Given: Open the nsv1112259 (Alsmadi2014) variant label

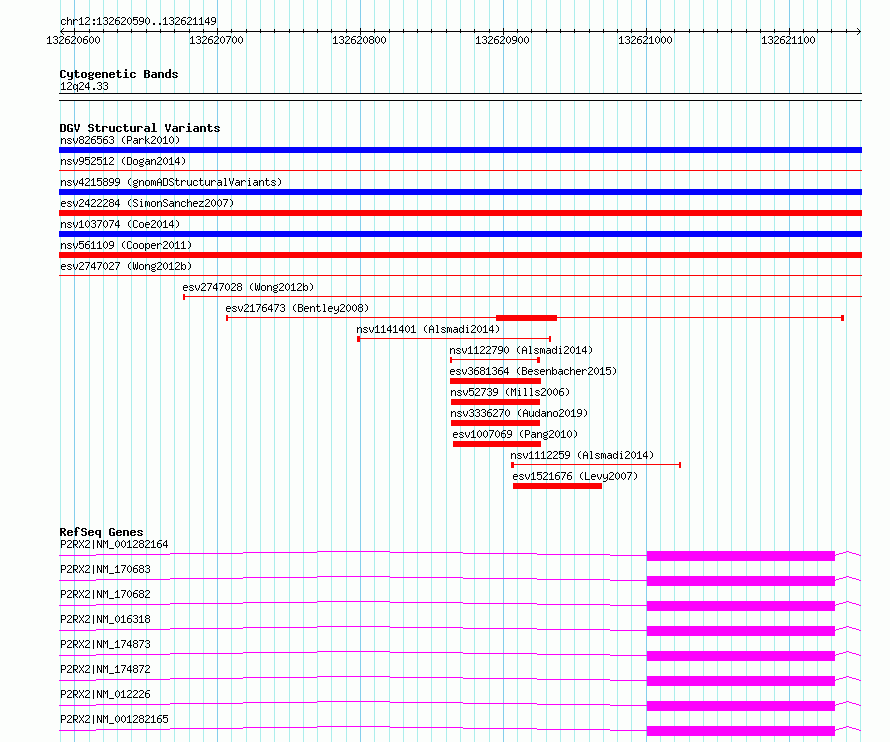Looking at the screenshot, I should (582, 455).
